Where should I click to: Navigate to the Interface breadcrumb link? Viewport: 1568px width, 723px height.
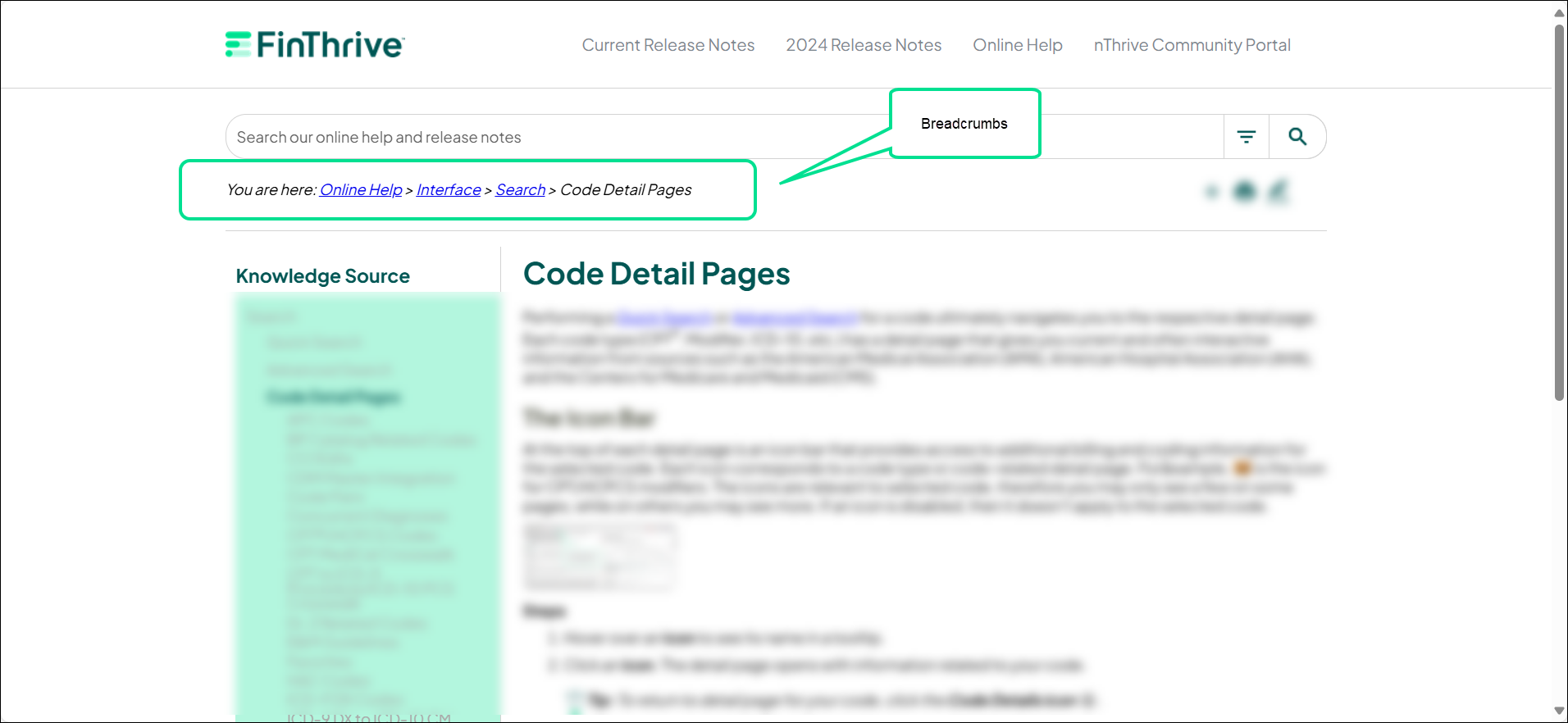pyautogui.click(x=449, y=190)
